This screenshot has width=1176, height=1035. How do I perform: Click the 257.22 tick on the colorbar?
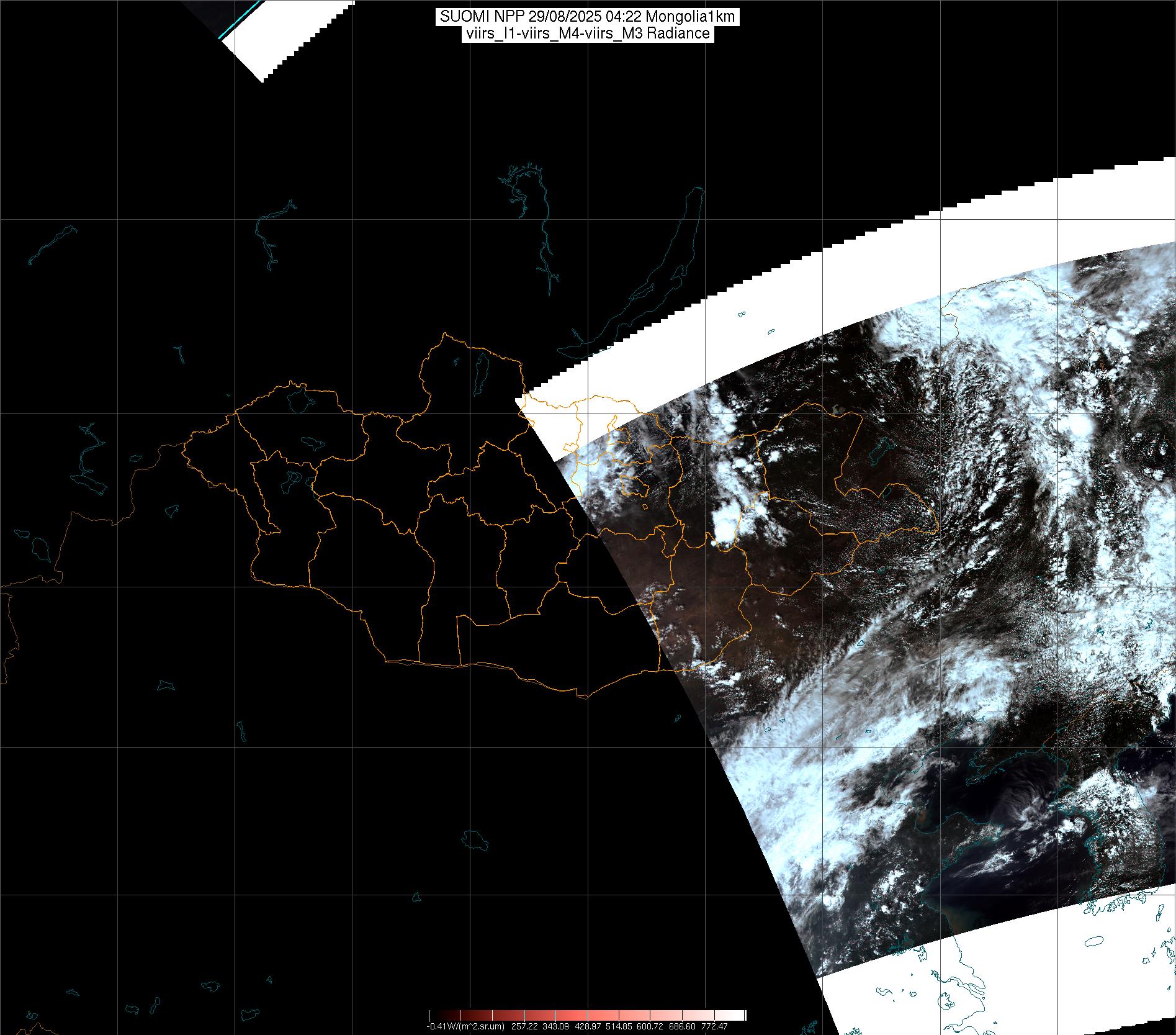pyautogui.click(x=525, y=1026)
